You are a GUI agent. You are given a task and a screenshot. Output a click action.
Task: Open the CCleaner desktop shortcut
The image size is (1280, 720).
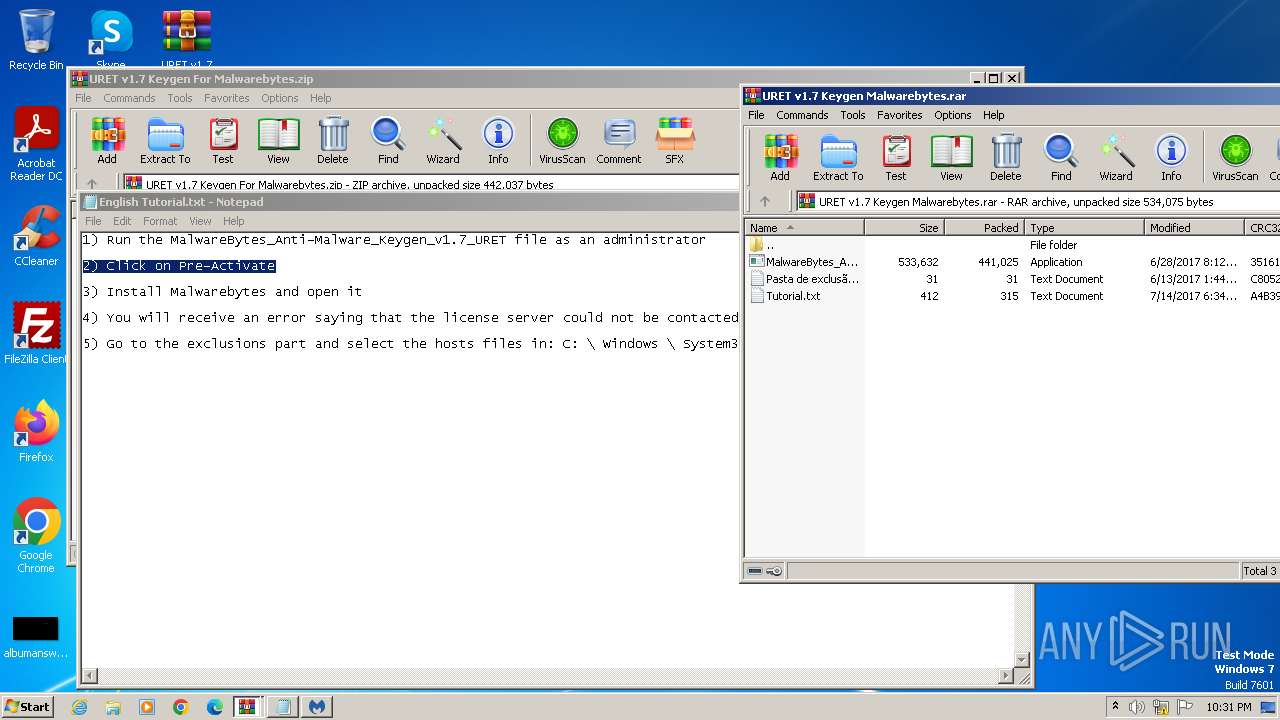pyautogui.click(x=36, y=236)
